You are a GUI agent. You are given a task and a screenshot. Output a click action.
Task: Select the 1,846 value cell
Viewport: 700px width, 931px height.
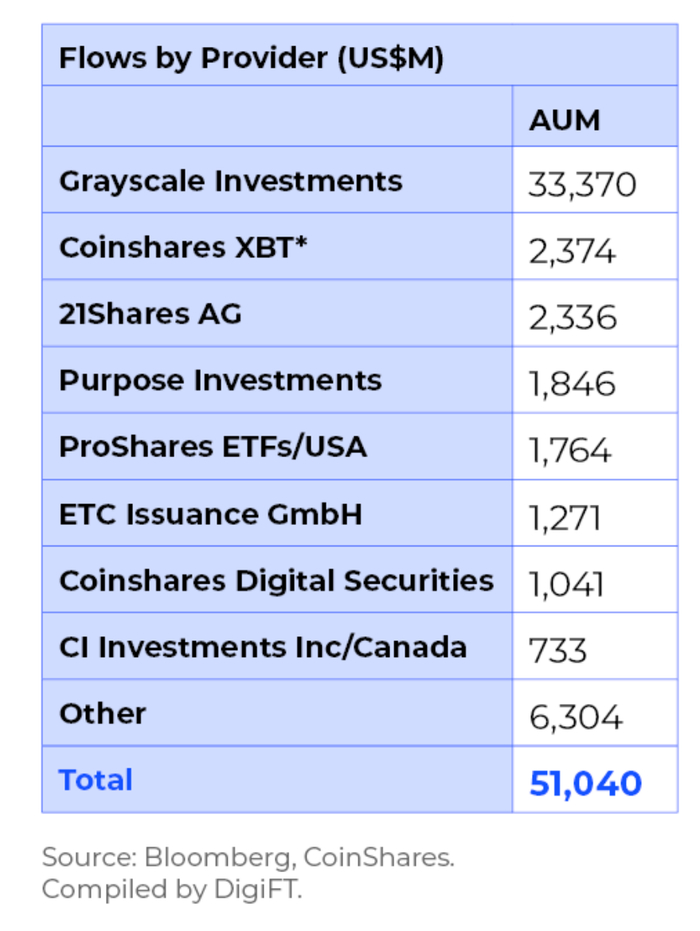pos(572,384)
